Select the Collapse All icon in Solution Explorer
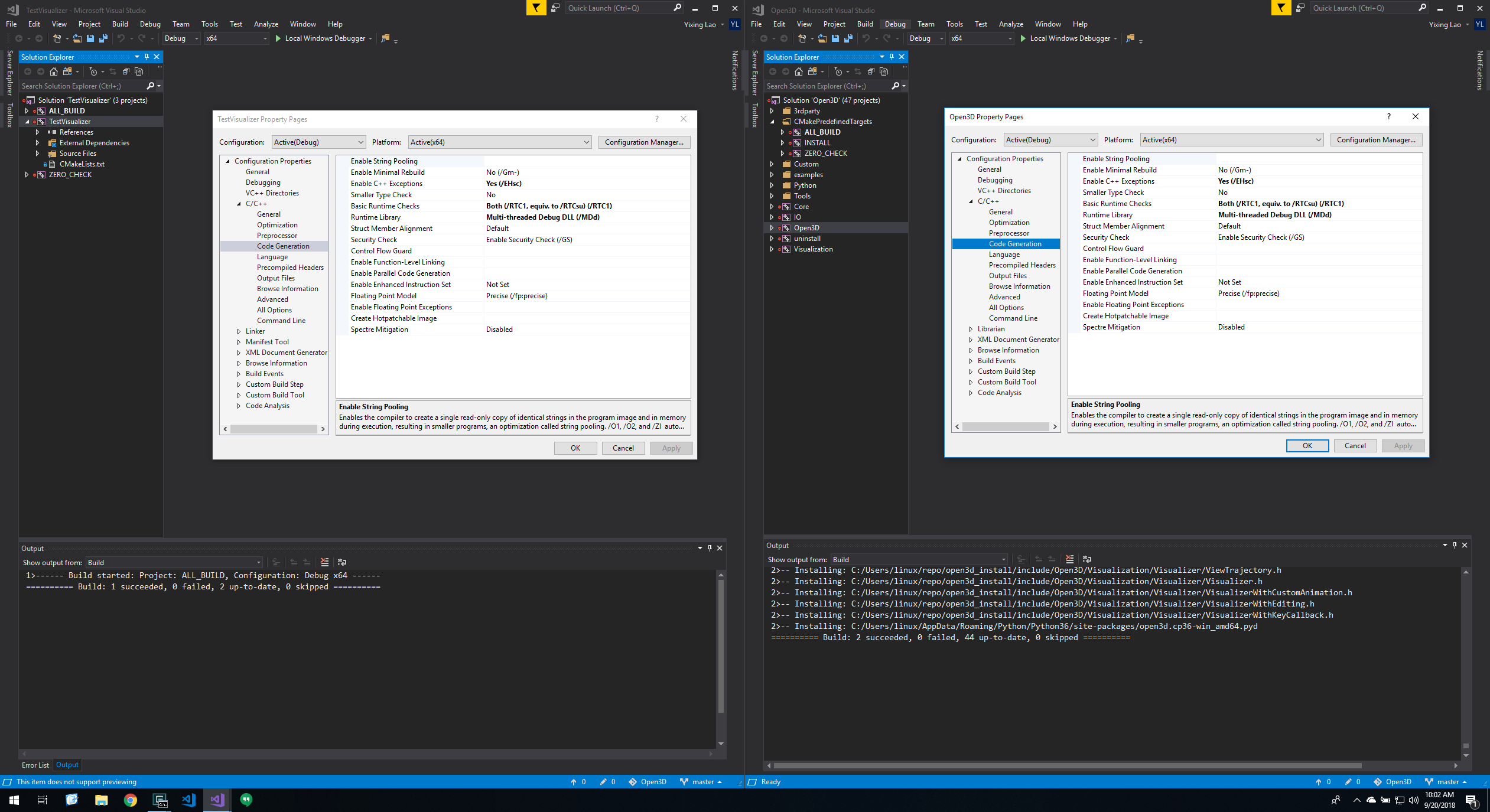 tap(127, 72)
